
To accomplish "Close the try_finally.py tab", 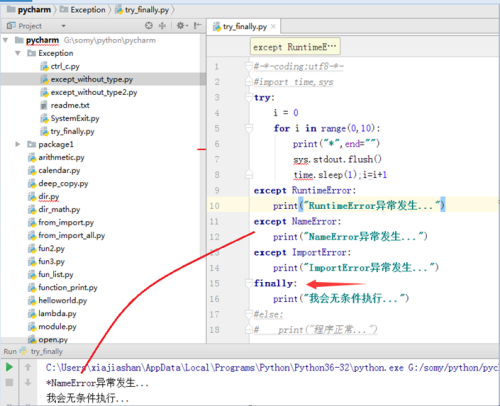I will [x=273, y=26].
